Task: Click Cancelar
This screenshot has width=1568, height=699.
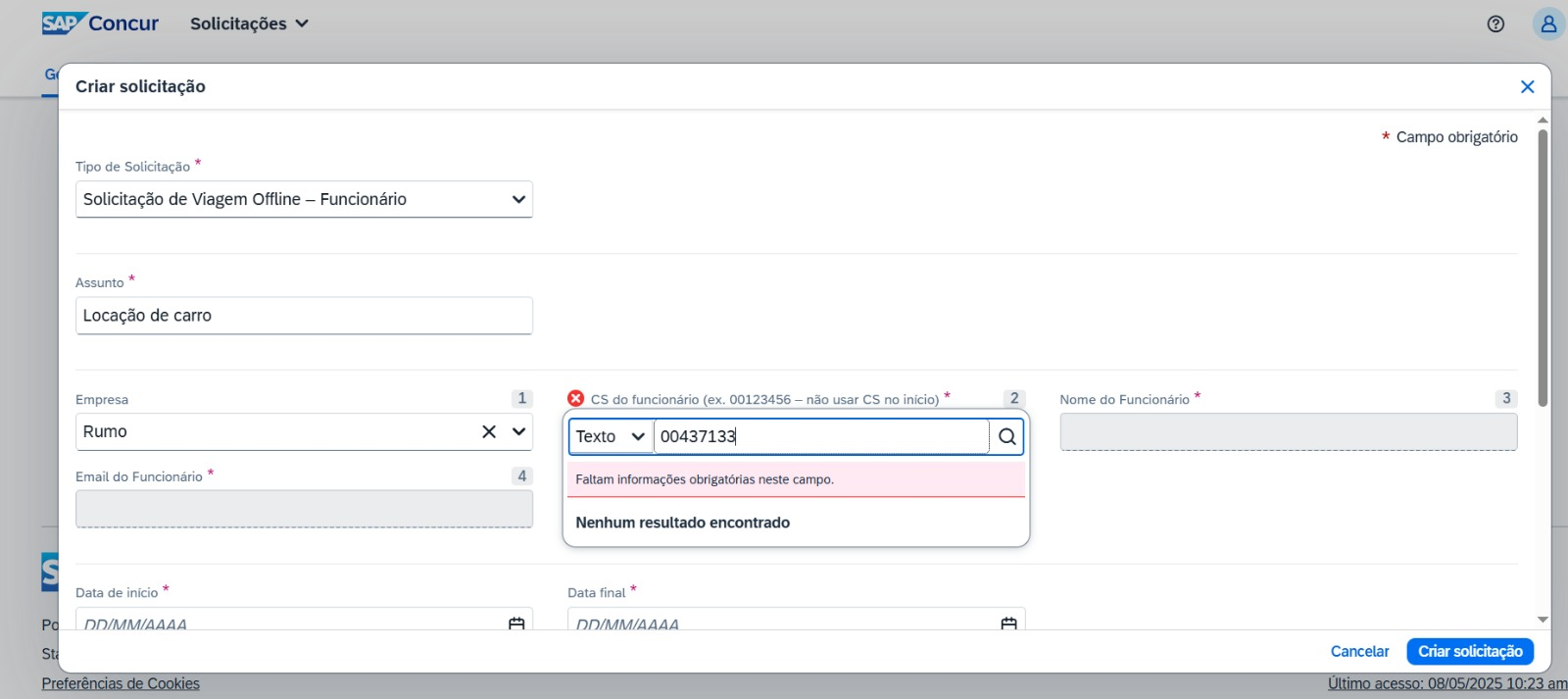Action: click(x=1359, y=651)
